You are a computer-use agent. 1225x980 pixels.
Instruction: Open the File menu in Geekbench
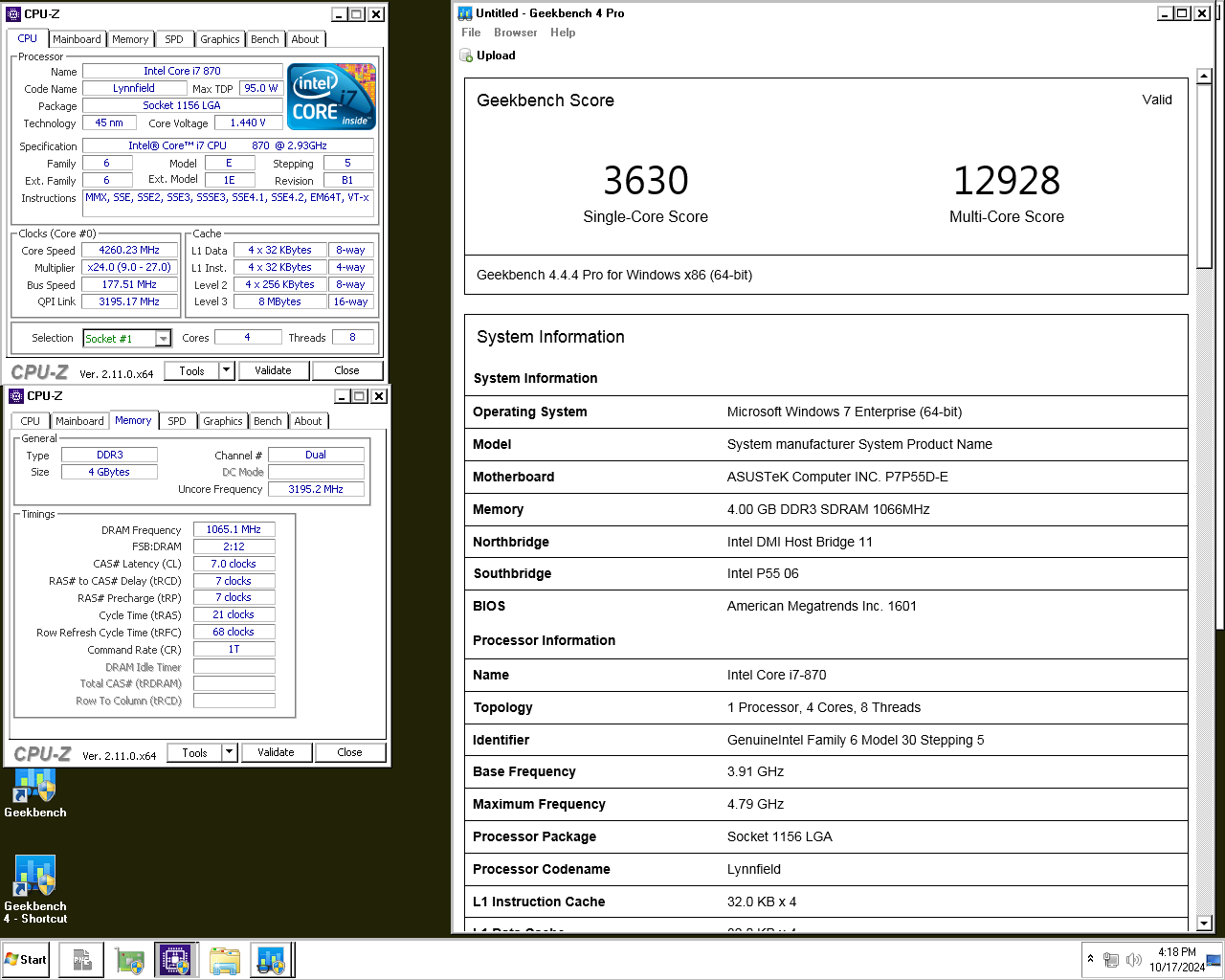pos(471,33)
